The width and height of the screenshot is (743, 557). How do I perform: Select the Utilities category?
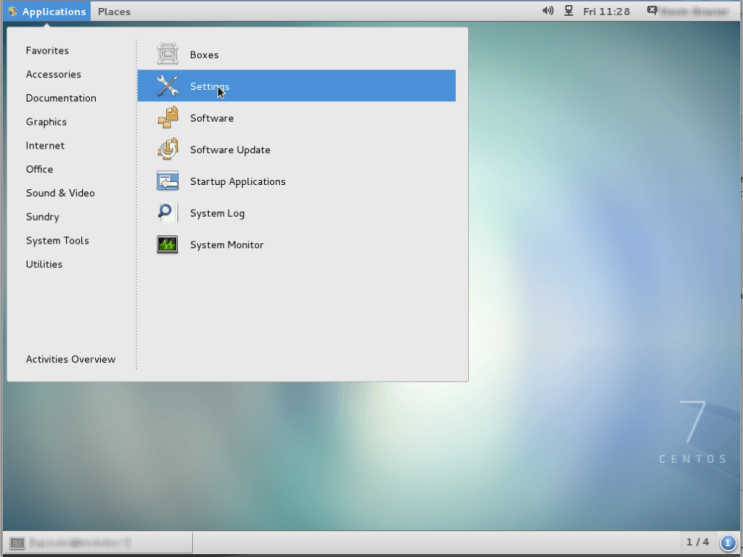point(44,264)
